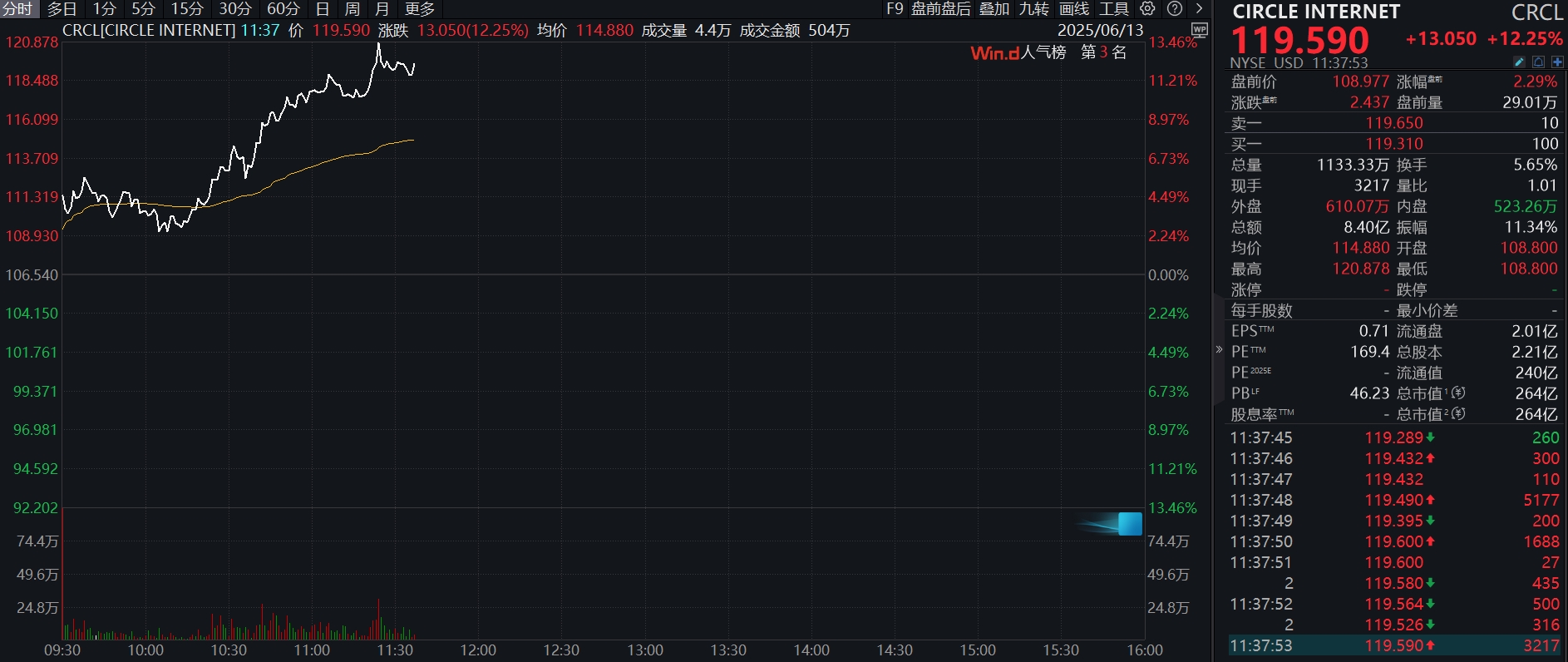Click the WP monitor icon below date

[x=1199, y=29]
